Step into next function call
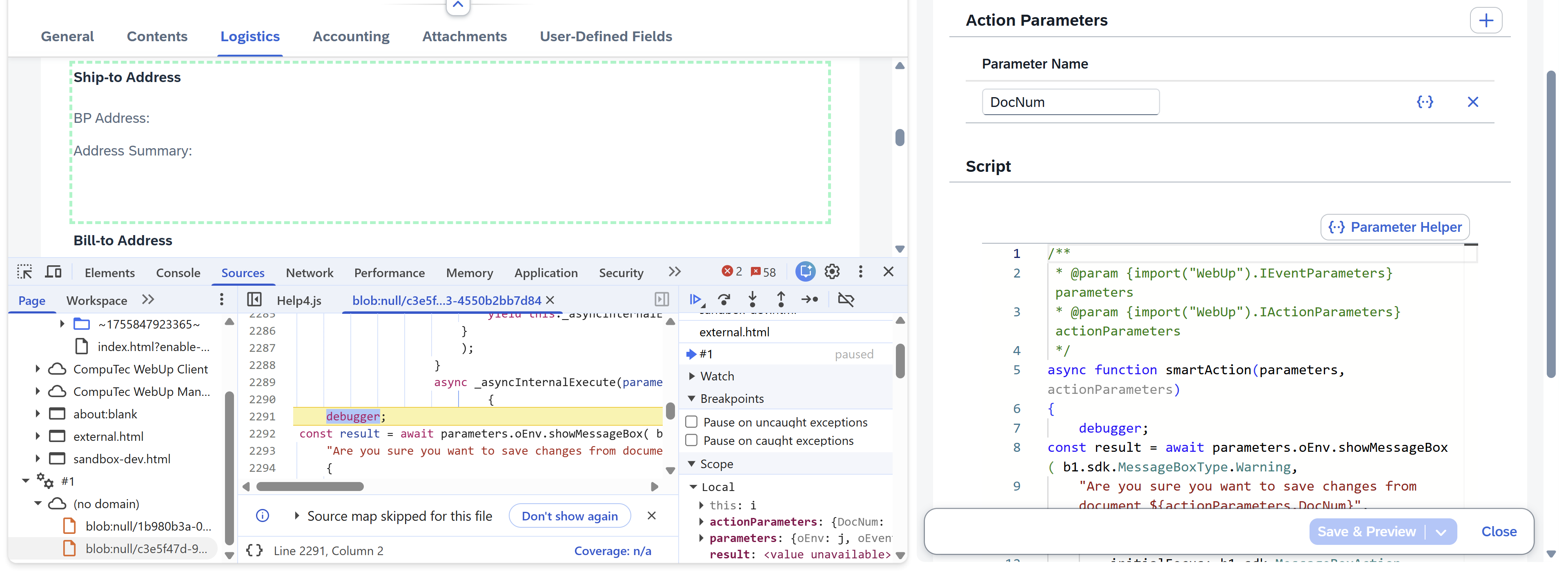This screenshot has height=571, width=1568. click(x=752, y=300)
